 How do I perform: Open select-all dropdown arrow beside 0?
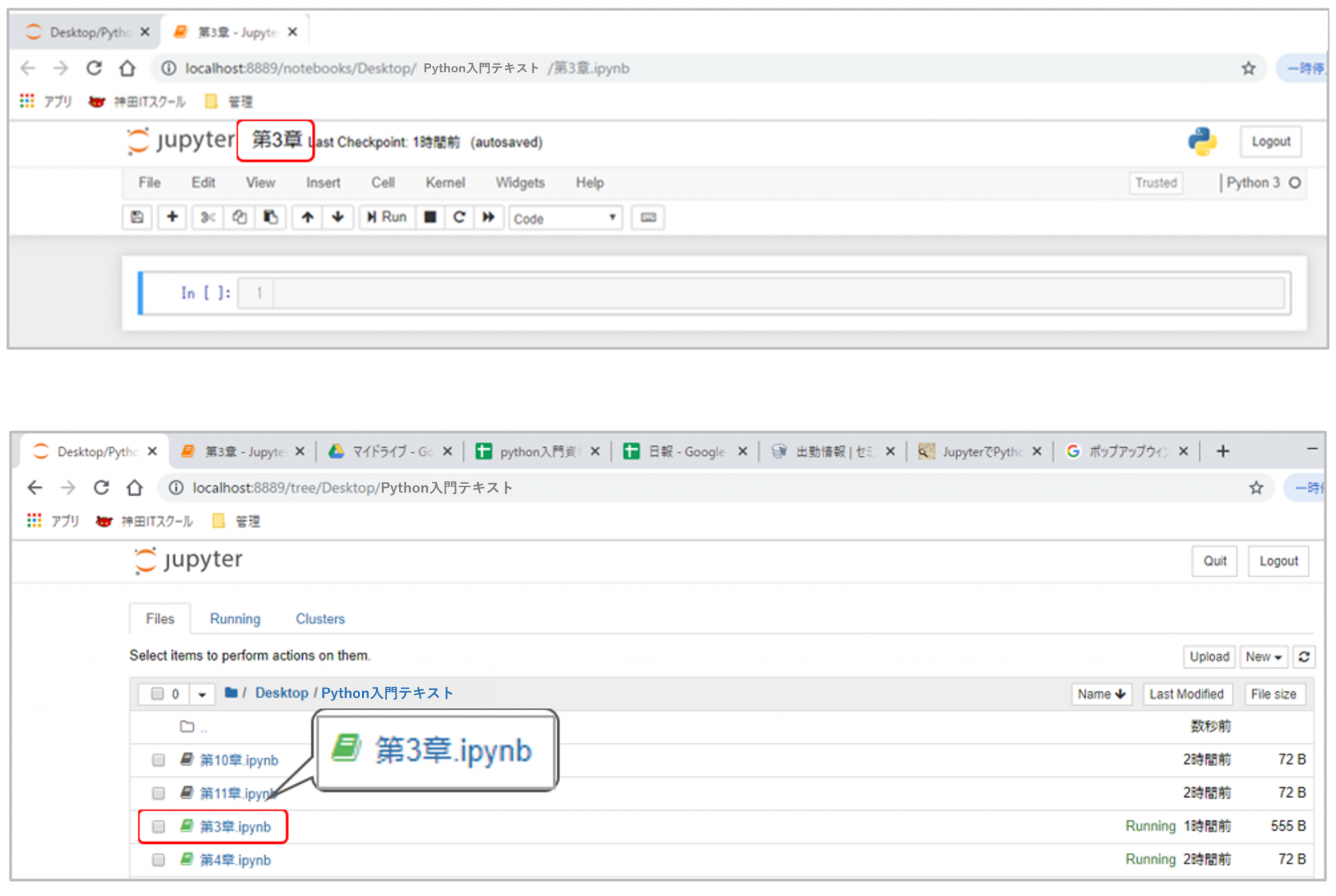[202, 694]
